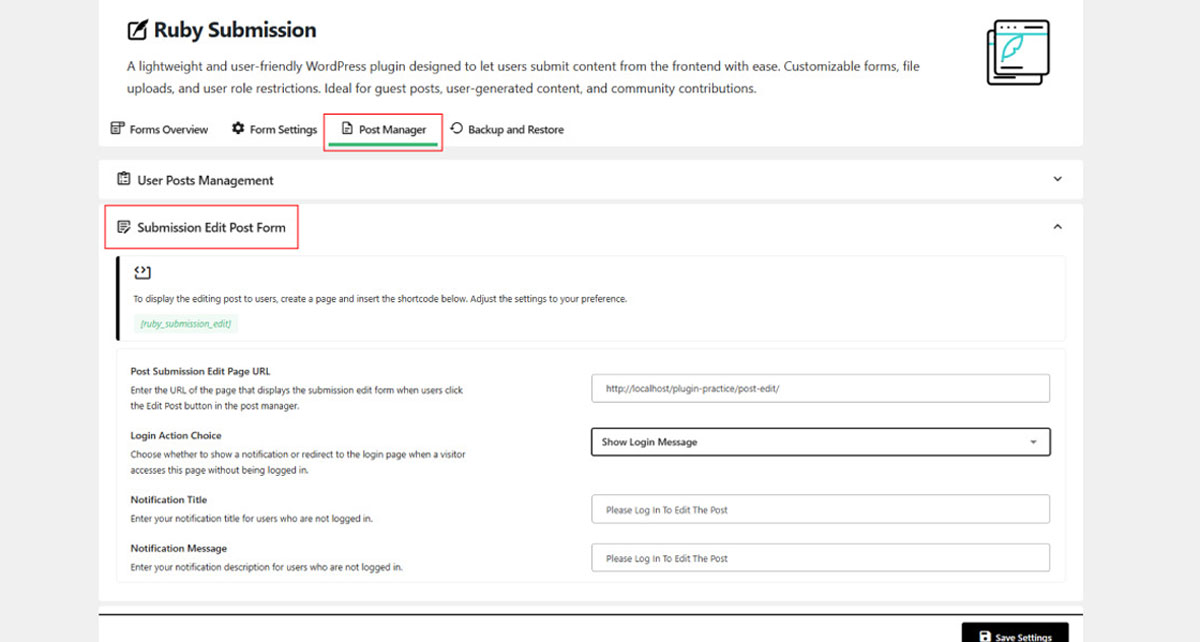Click the Post Submission Edit Page URL field
Image resolution: width=1200 pixels, height=642 pixels.
821,388
